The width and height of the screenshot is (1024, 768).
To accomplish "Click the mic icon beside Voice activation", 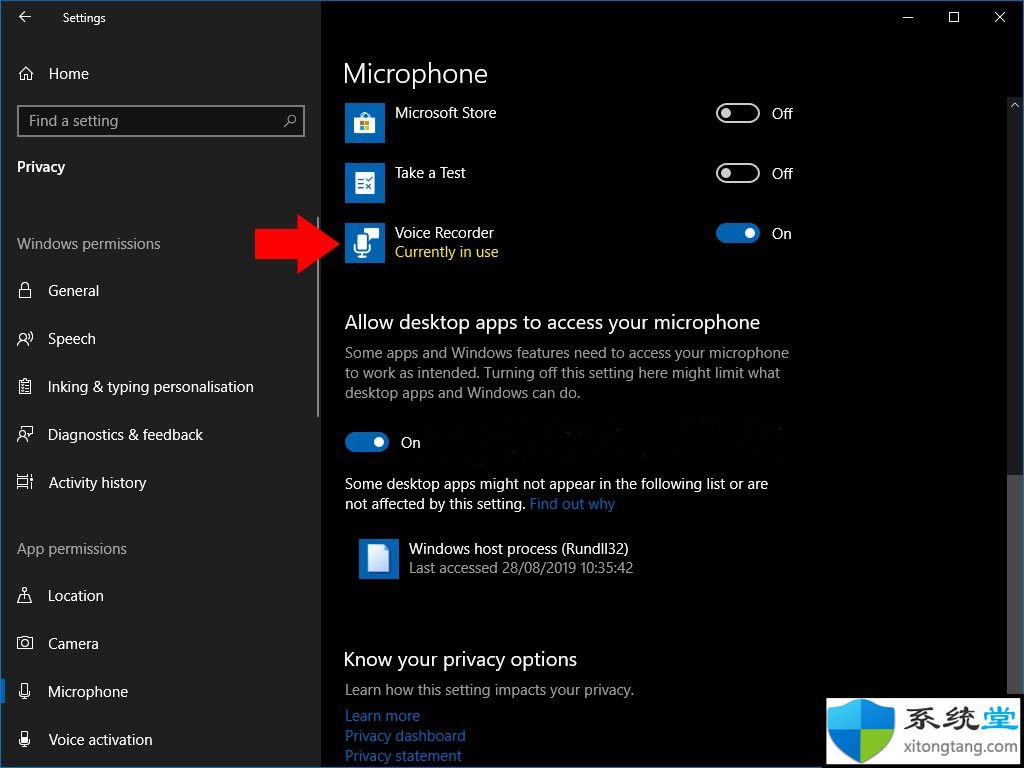I will point(25,740).
